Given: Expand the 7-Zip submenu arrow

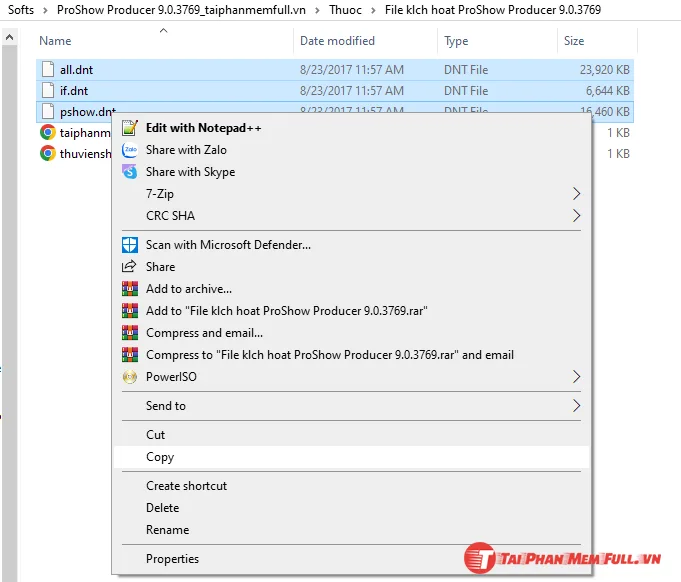Looking at the screenshot, I should [576, 194].
